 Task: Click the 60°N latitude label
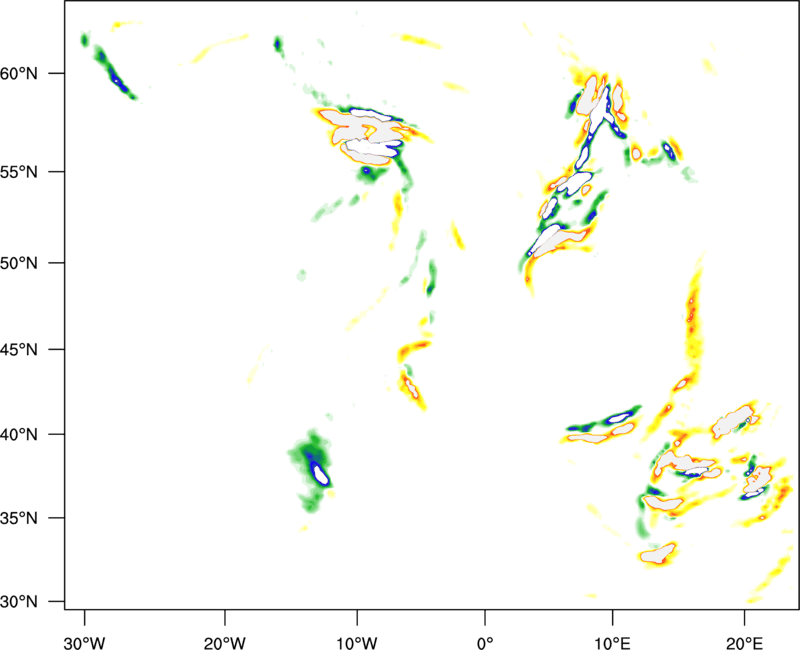pyautogui.click(x=19, y=74)
